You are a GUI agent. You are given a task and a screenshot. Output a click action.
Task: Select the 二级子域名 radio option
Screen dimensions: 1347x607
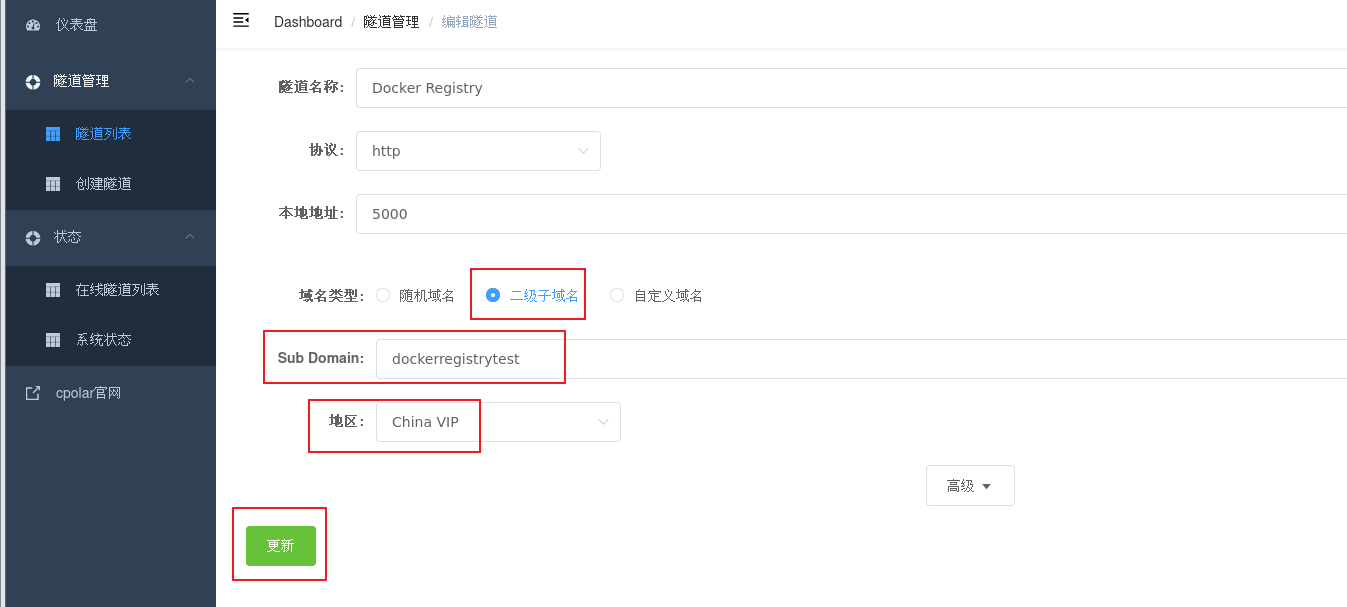tap(493, 295)
